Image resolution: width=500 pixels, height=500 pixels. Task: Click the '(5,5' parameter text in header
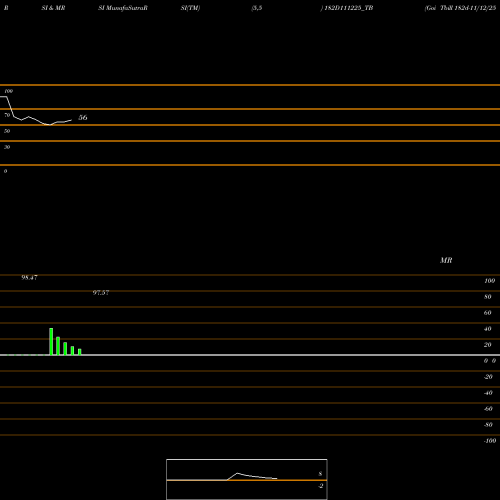tap(257, 8)
